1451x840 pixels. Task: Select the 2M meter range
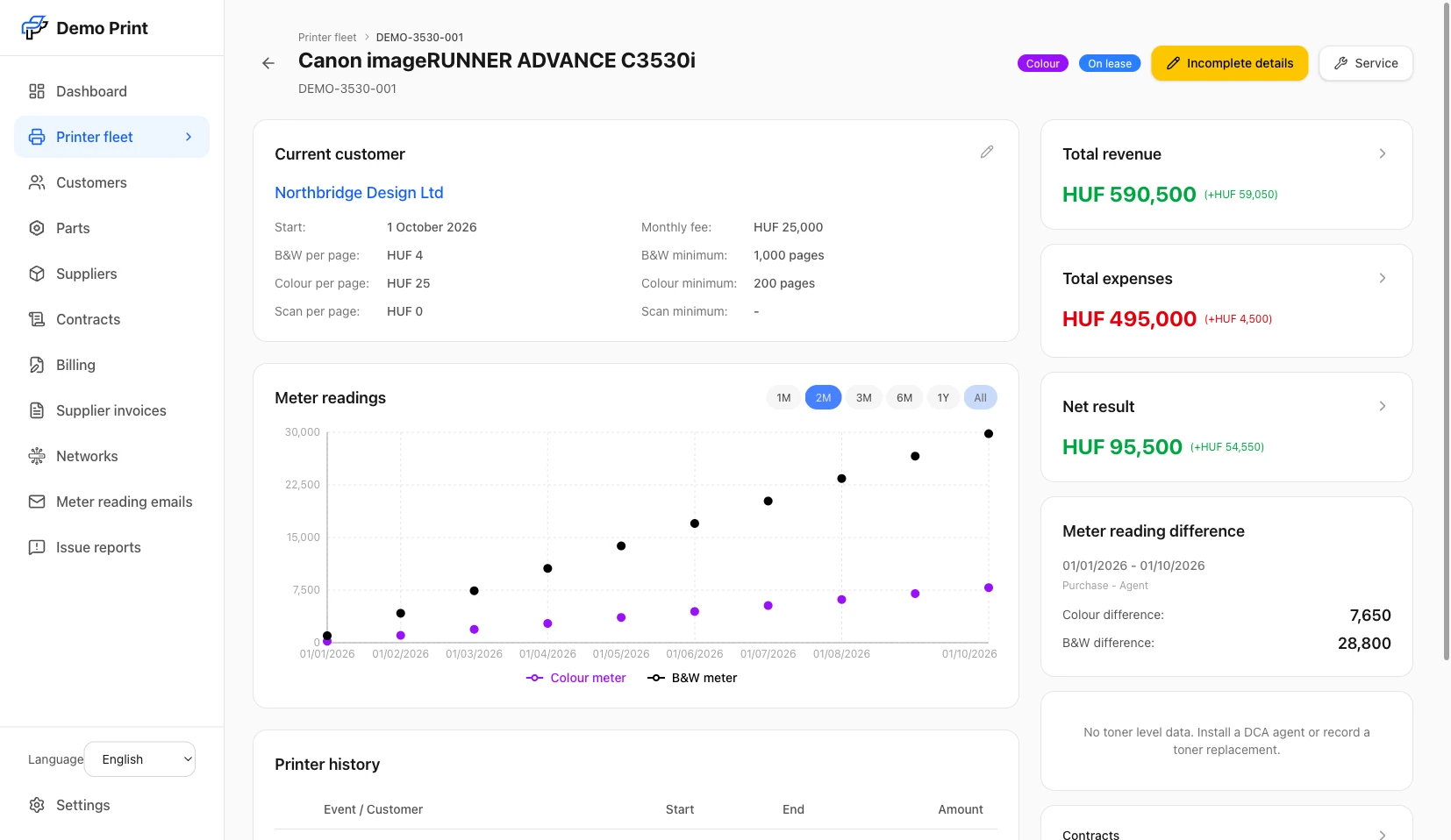823,398
